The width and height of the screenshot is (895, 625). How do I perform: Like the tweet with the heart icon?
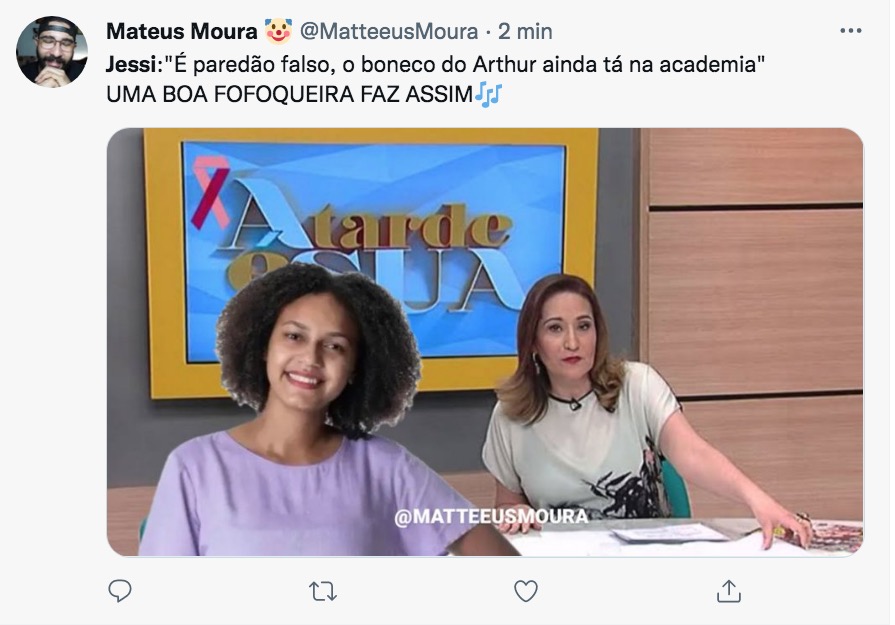click(526, 591)
